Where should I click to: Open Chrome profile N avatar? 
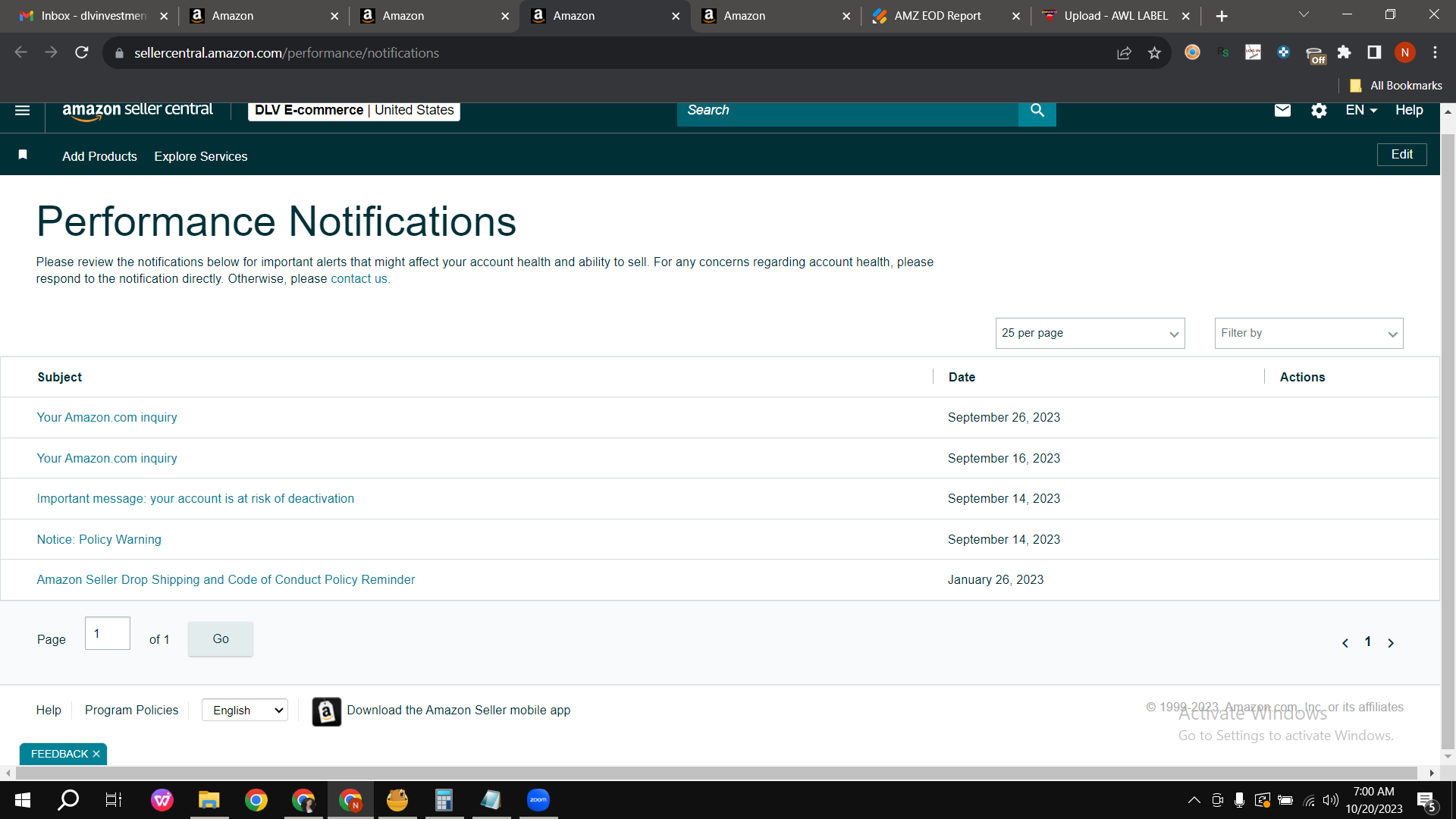1404,52
